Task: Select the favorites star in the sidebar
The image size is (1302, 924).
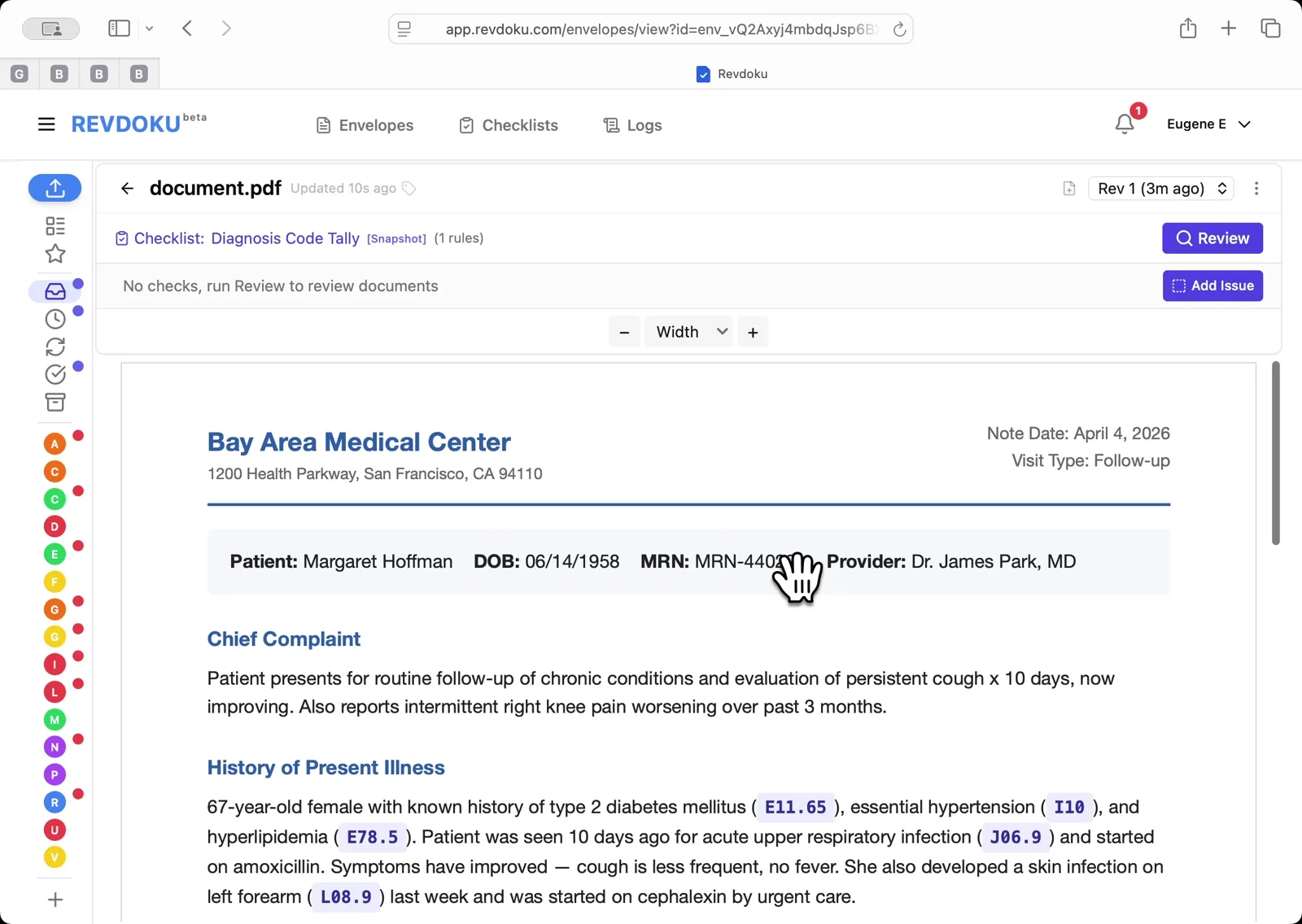Action: (55, 254)
